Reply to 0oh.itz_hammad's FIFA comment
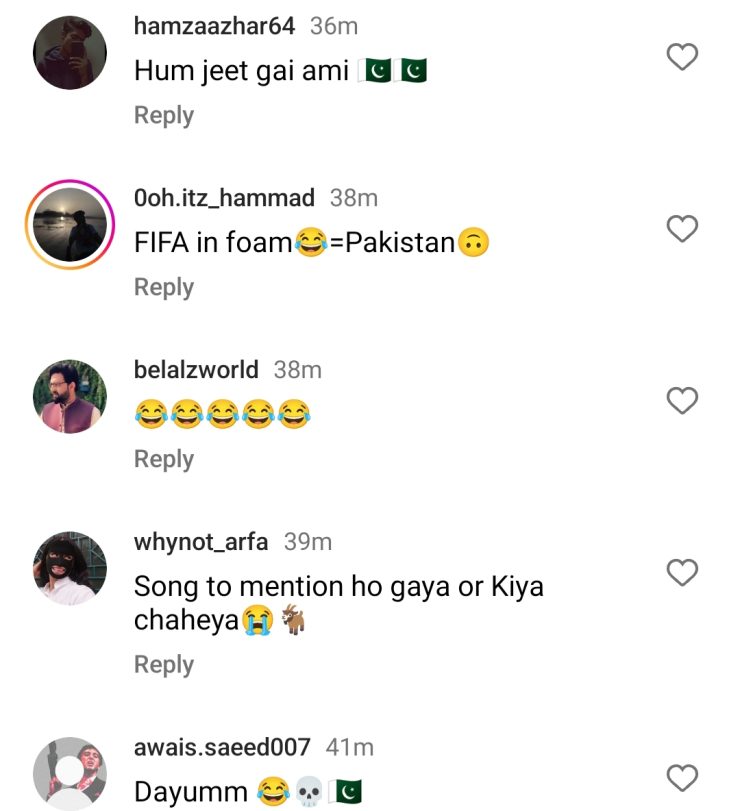 click(x=164, y=287)
